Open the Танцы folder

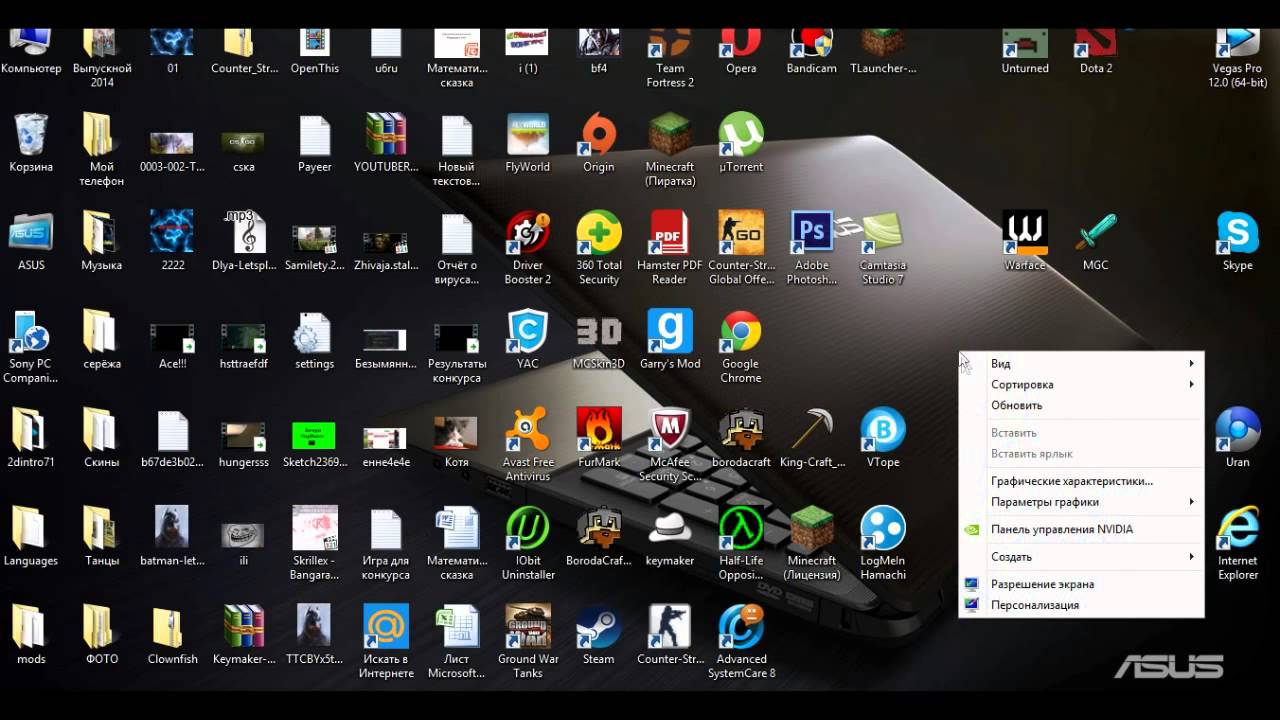[x=102, y=535]
